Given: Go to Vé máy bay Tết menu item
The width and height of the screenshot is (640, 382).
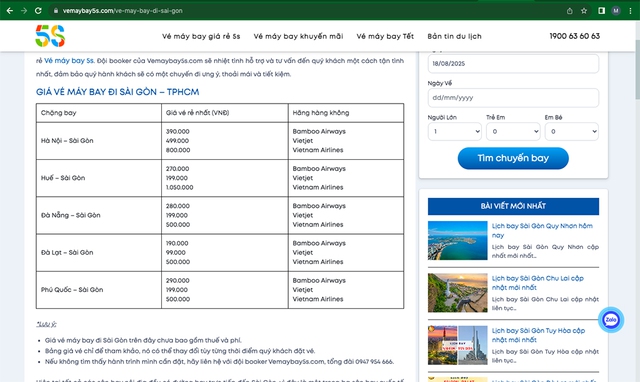Looking at the screenshot, I should [385, 36].
